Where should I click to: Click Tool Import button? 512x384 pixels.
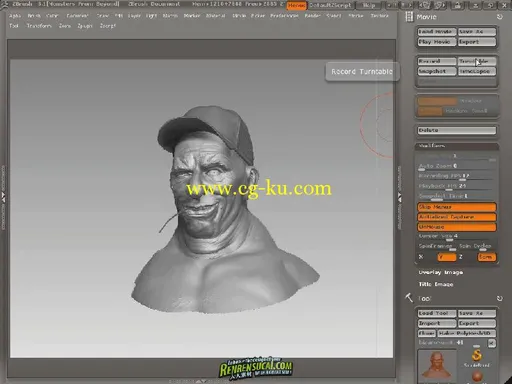(437, 323)
